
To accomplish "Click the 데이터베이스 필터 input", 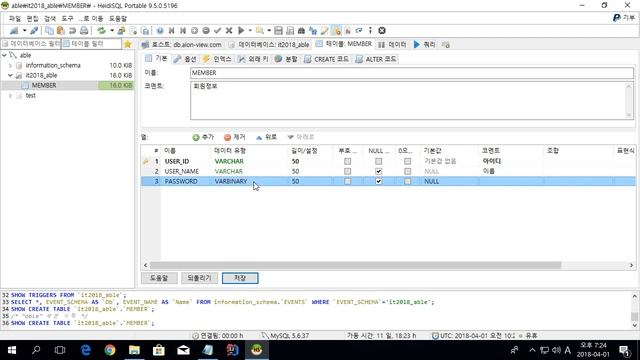I will [31, 44].
